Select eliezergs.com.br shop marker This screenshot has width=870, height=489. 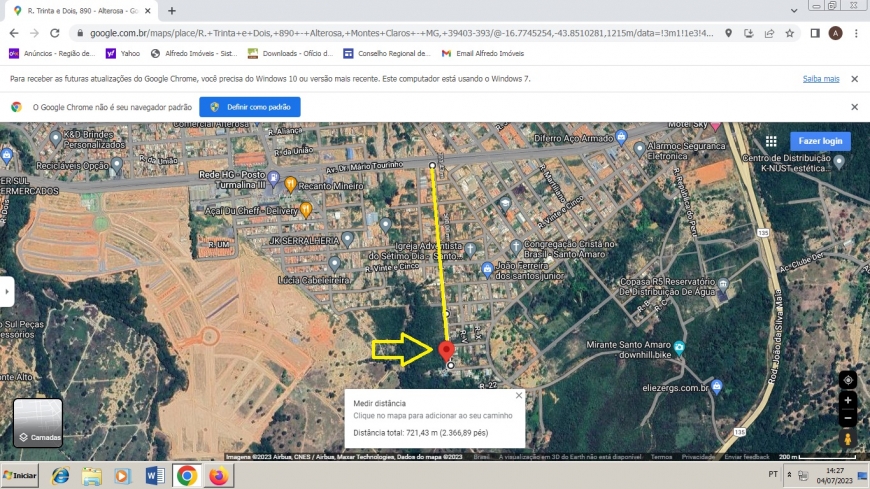pos(716,386)
